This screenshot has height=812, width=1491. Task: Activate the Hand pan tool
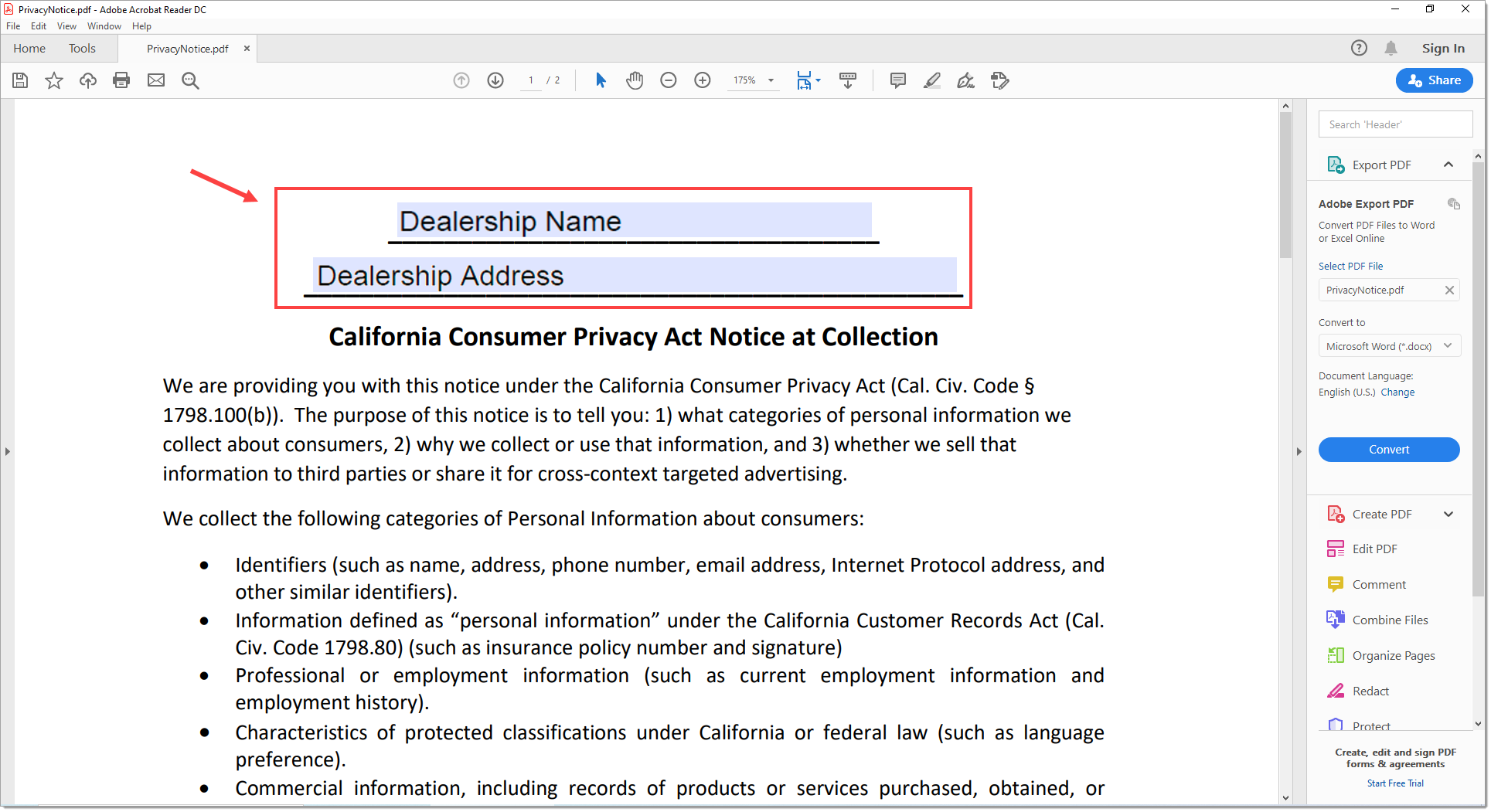pyautogui.click(x=635, y=80)
